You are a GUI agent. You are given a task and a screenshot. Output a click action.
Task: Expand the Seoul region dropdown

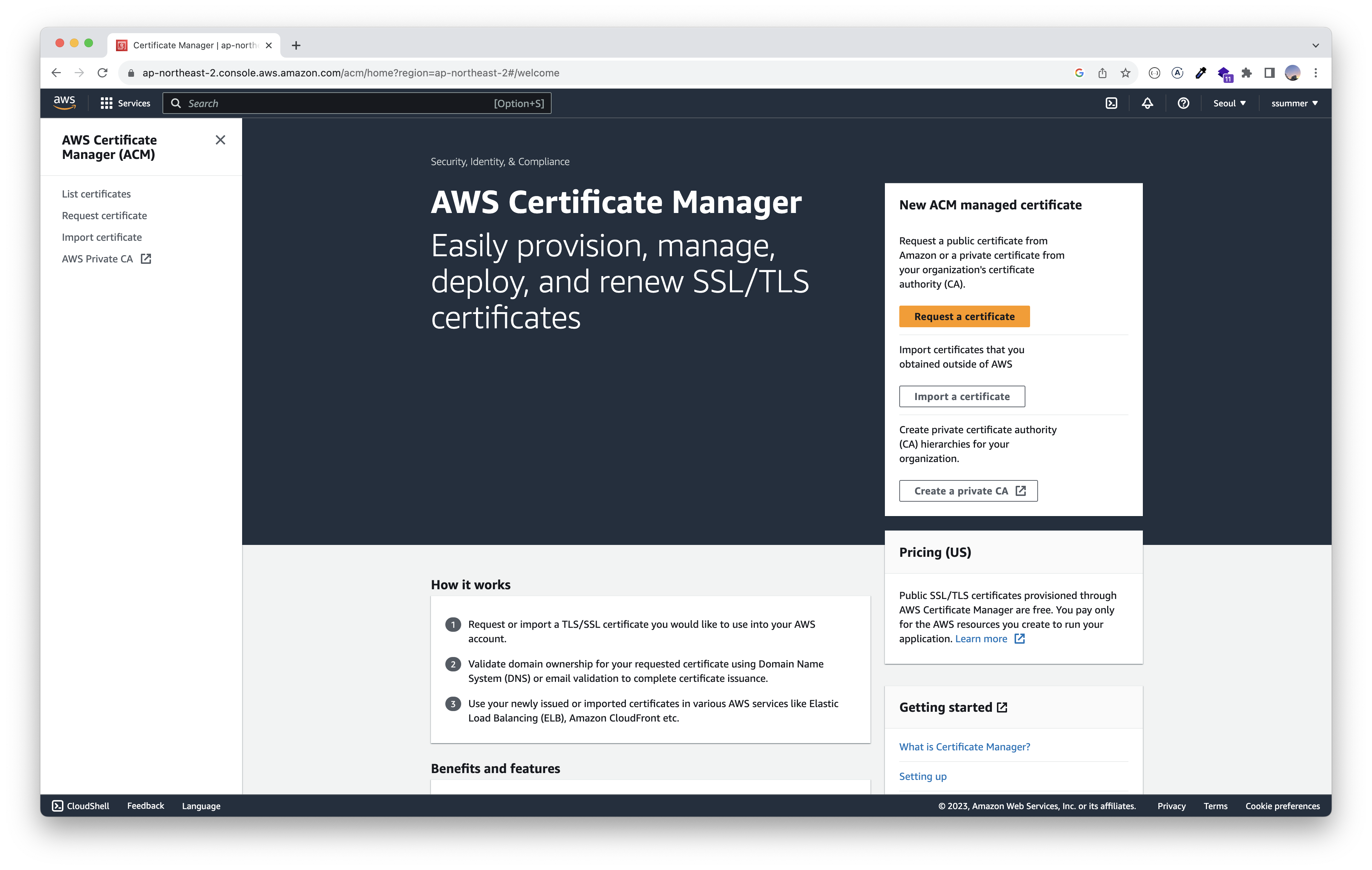tap(1229, 103)
